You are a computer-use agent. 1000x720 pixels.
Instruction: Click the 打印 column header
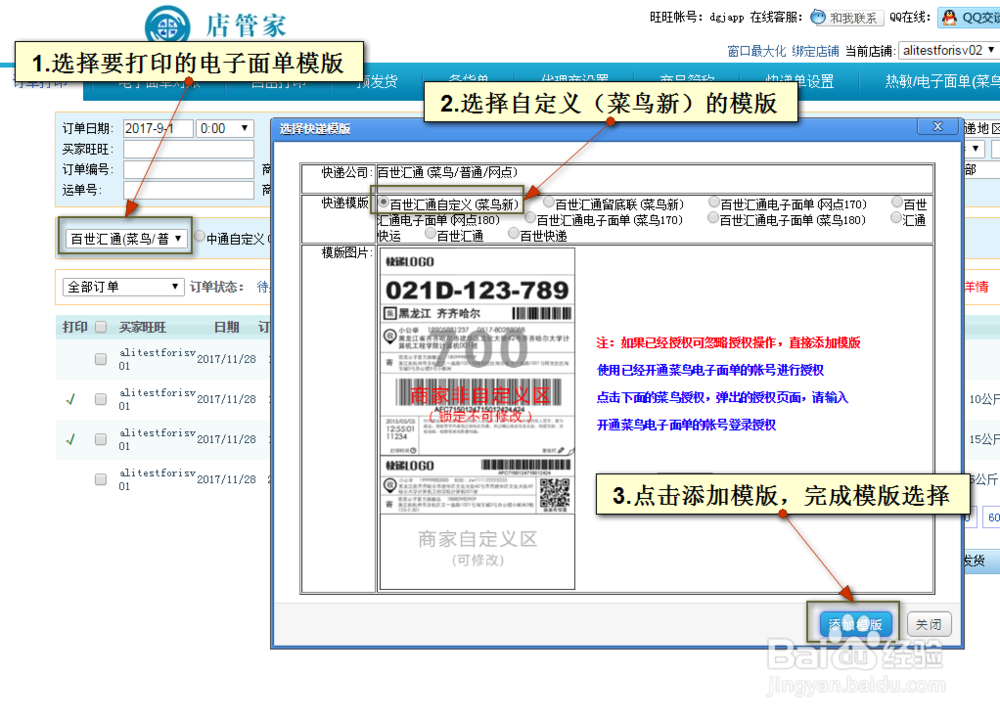(x=75, y=327)
